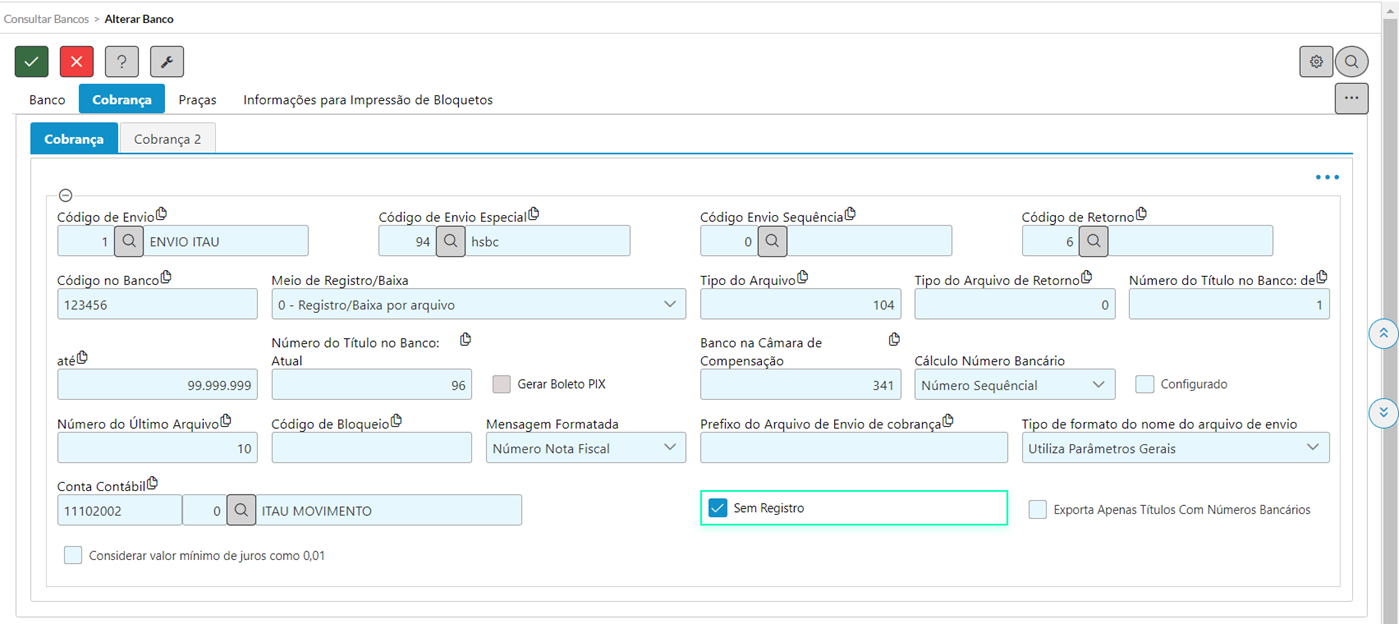1399x624 pixels.
Task: Click the blue three-dots more options
Action: (1327, 178)
